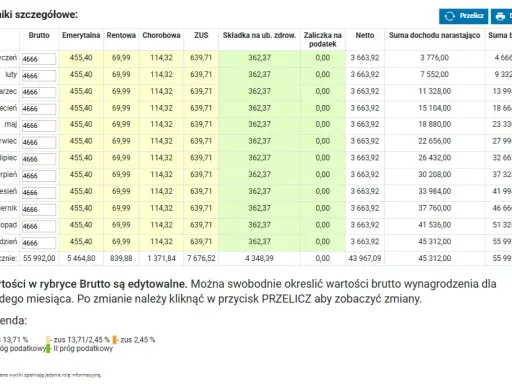This screenshot has height=384, width=512.
Task: Click the Brutto input in the 37 760,00 row
Action: pyautogui.click(x=39, y=209)
